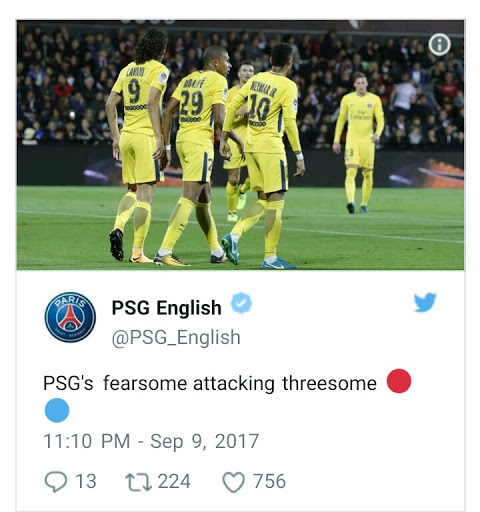480x512 pixels.
Task: Click the number 9 jersey in the photo
Action: click(140, 97)
